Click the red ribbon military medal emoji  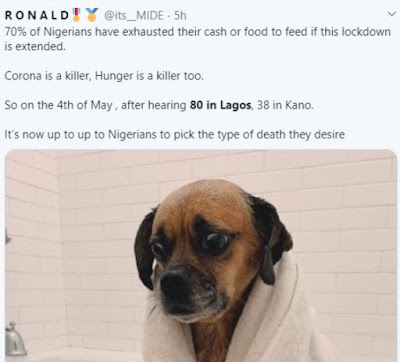click(x=76, y=15)
